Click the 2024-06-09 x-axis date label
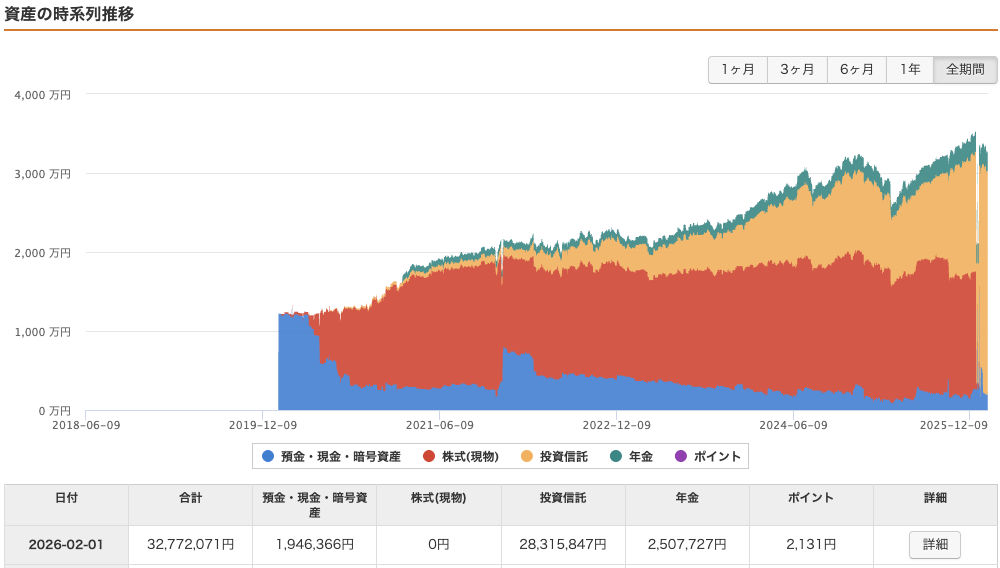The height and width of the screenshot is (568, 1000). pos(793,425)
